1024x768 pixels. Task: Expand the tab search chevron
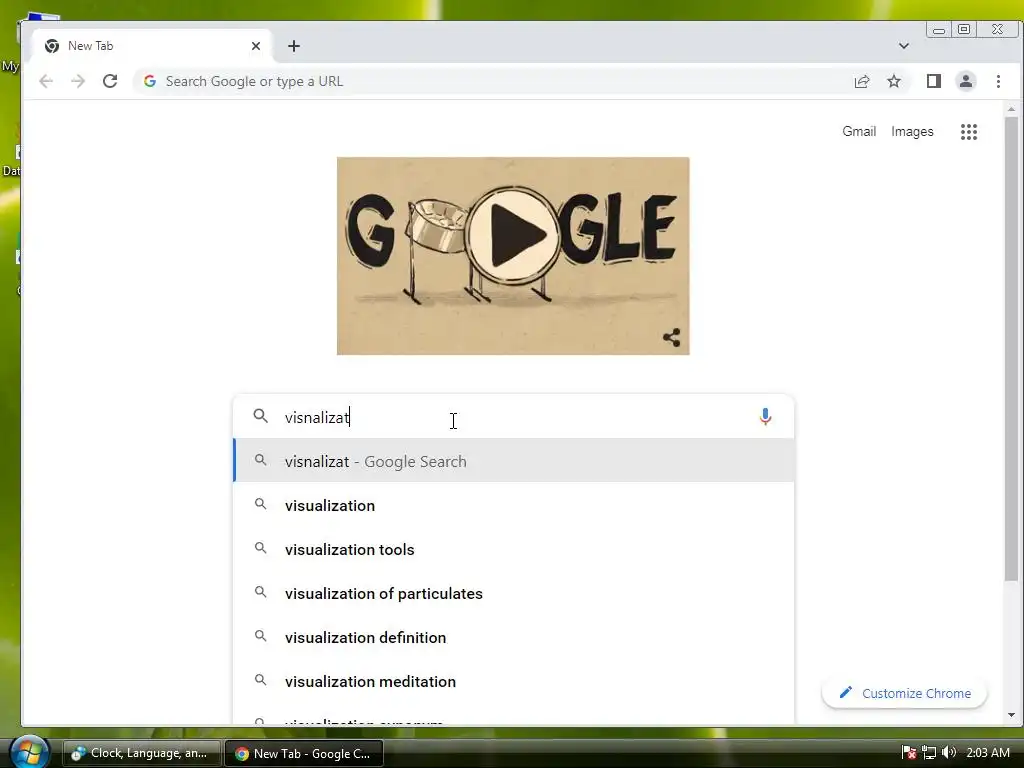[904, 46]
